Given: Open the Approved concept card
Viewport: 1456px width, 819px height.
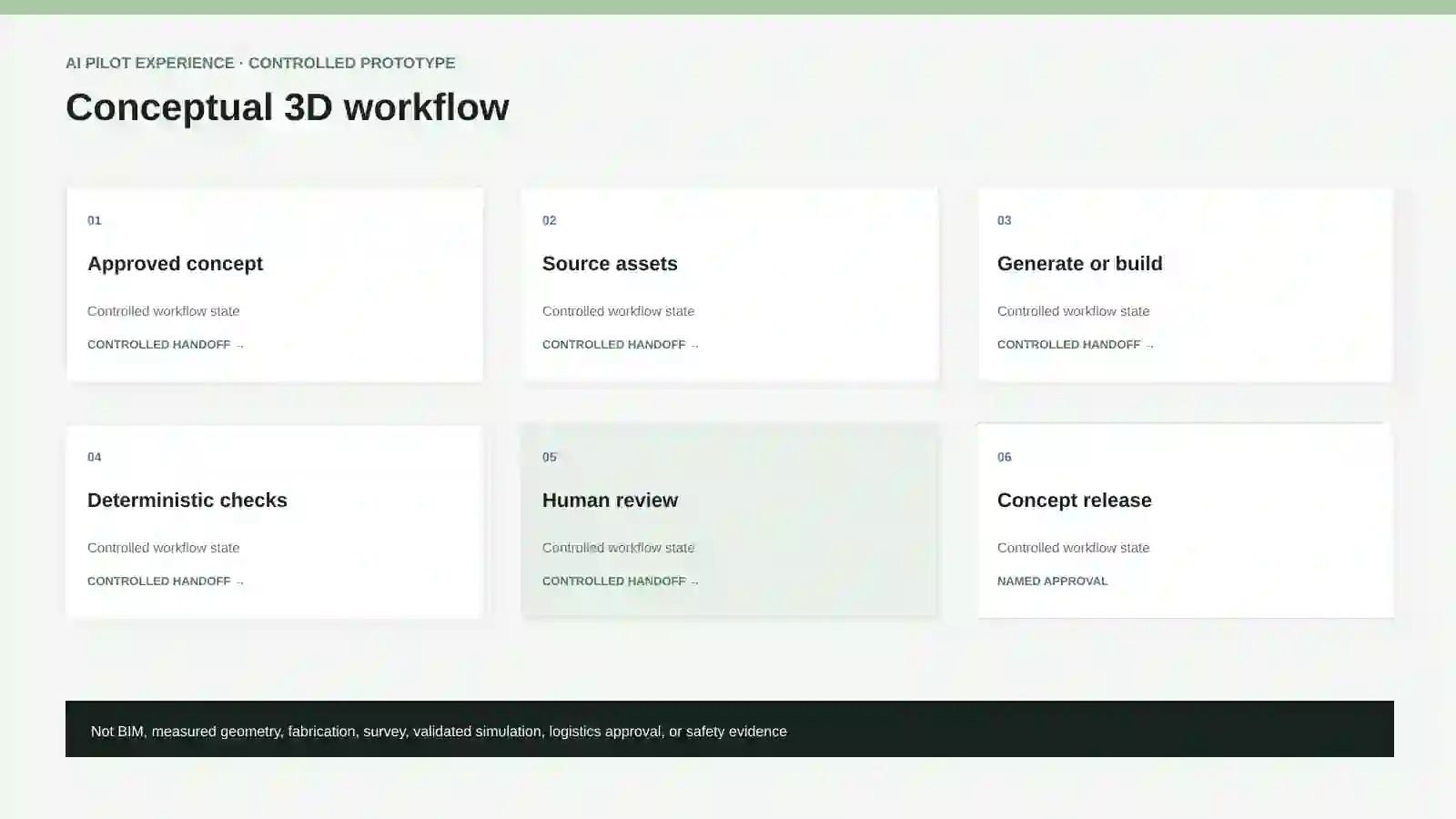Looking at the screenshot, I should click(275, 285).
